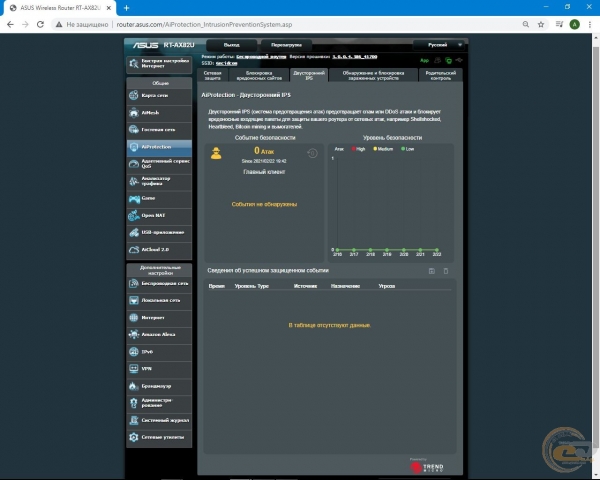Image resolution: width=600 pixels, height=480 pixels.
Task: Switch to Сетевая защита tab
Action: point(212,75)
